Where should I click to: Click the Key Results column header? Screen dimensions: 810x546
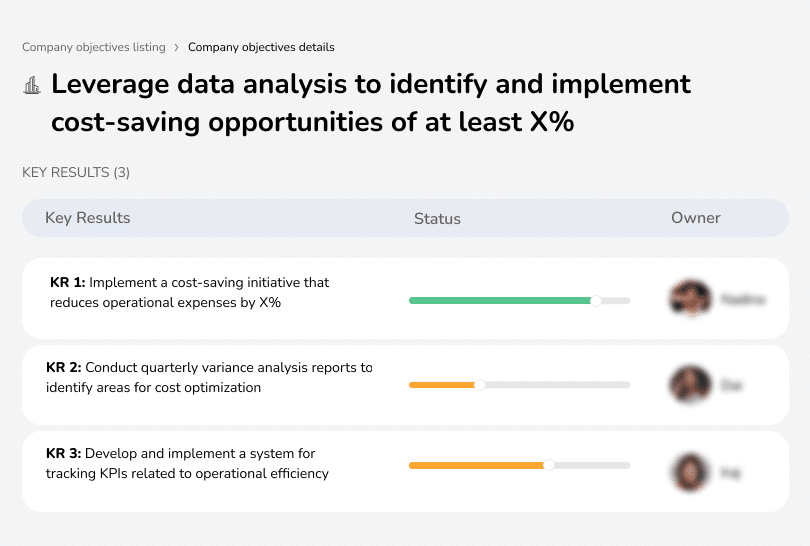[88, 218]
